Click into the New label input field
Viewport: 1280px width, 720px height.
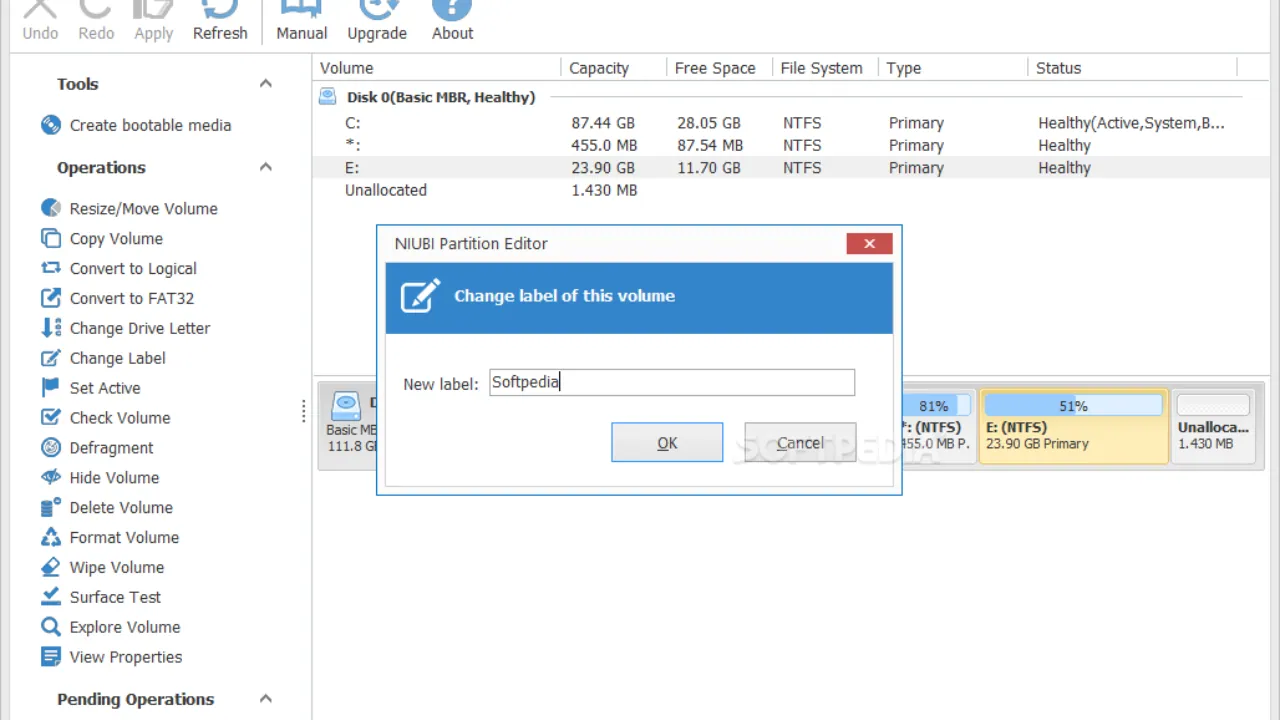point(672,382)
